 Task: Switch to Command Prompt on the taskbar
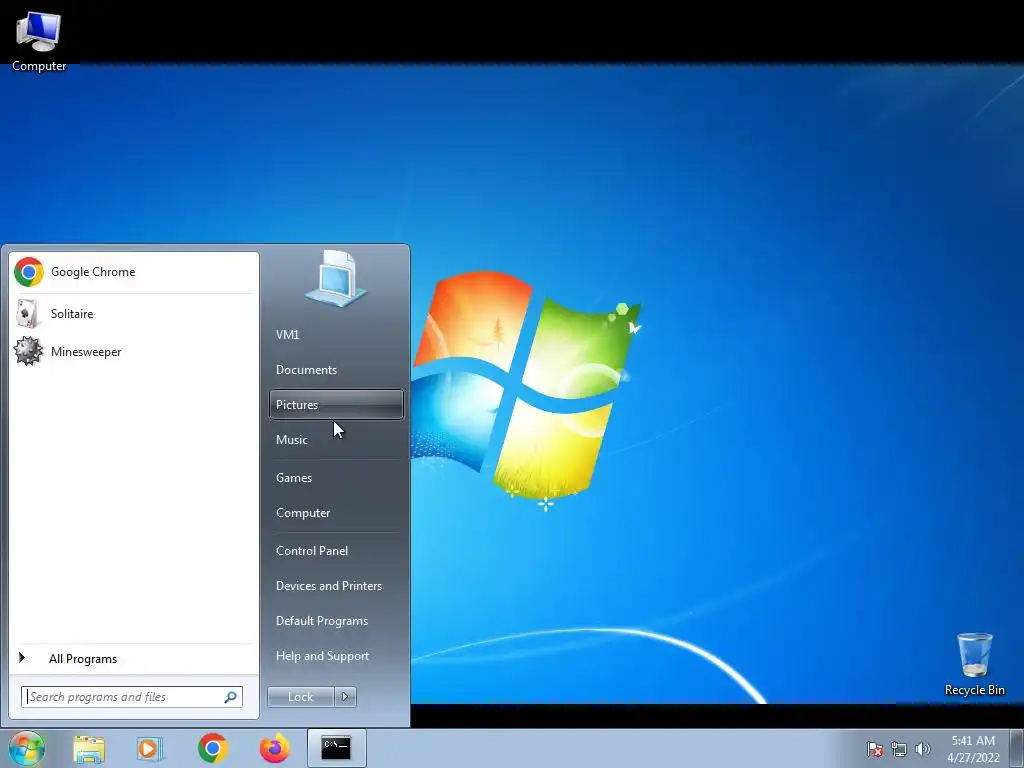pyautogui.click(x=336, y=748)
